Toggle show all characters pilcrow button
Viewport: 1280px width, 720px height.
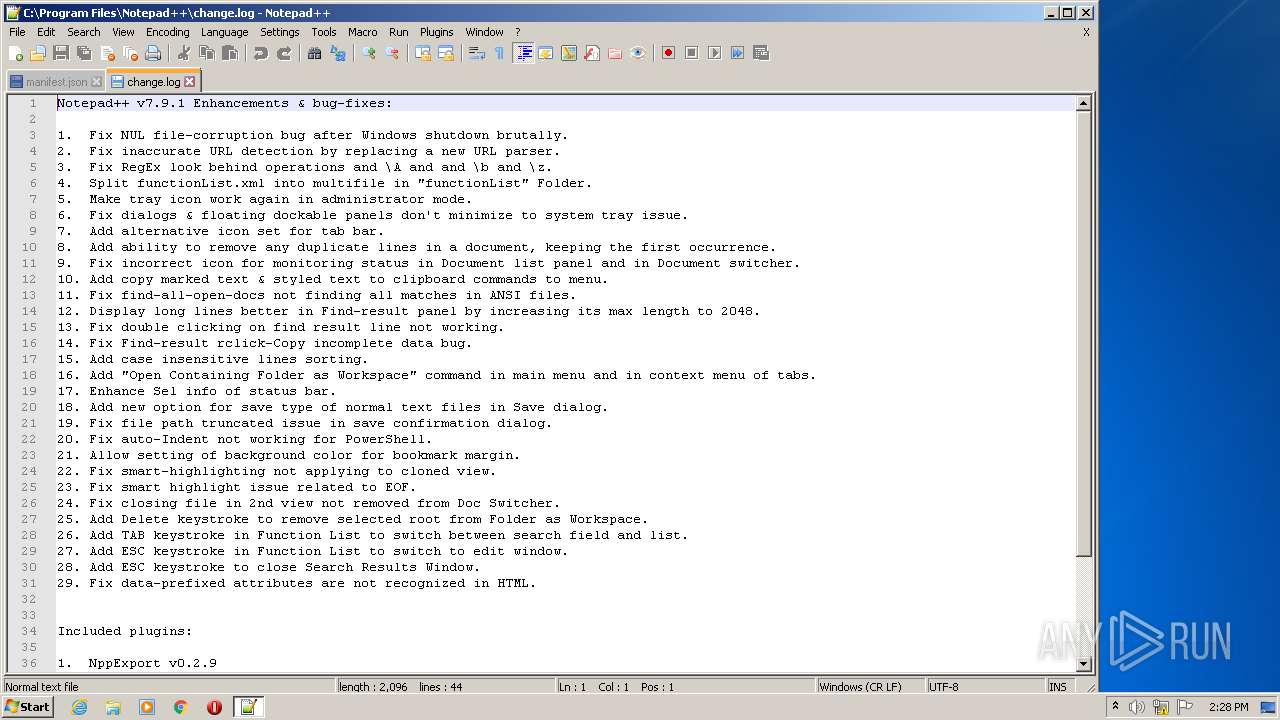[499, 53]
